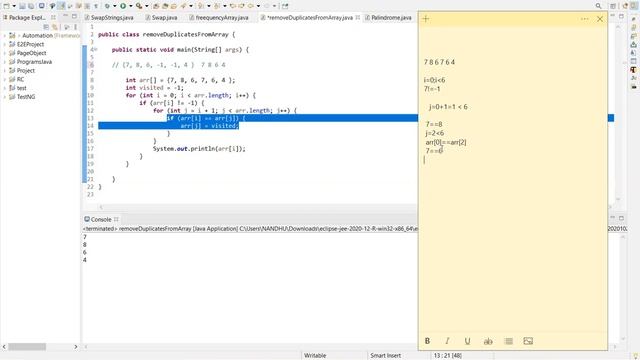Expand the Automation project node
The width and height of the screenshot is (640, 360).
tap(4, 36)
